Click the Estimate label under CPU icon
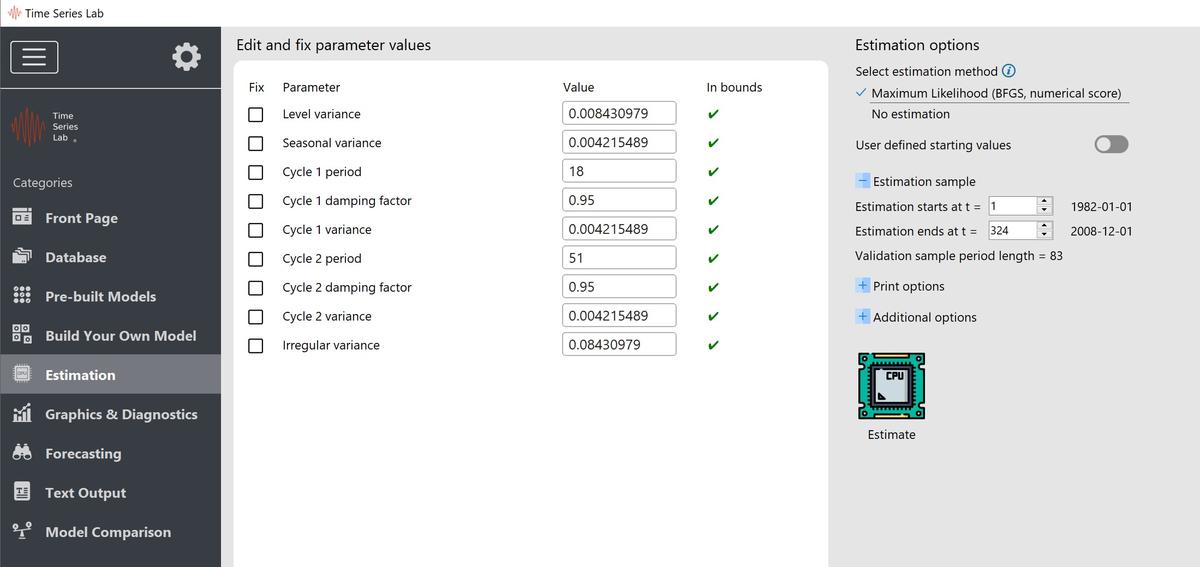This screenshot has width=1200, height=567. (891, 435)
